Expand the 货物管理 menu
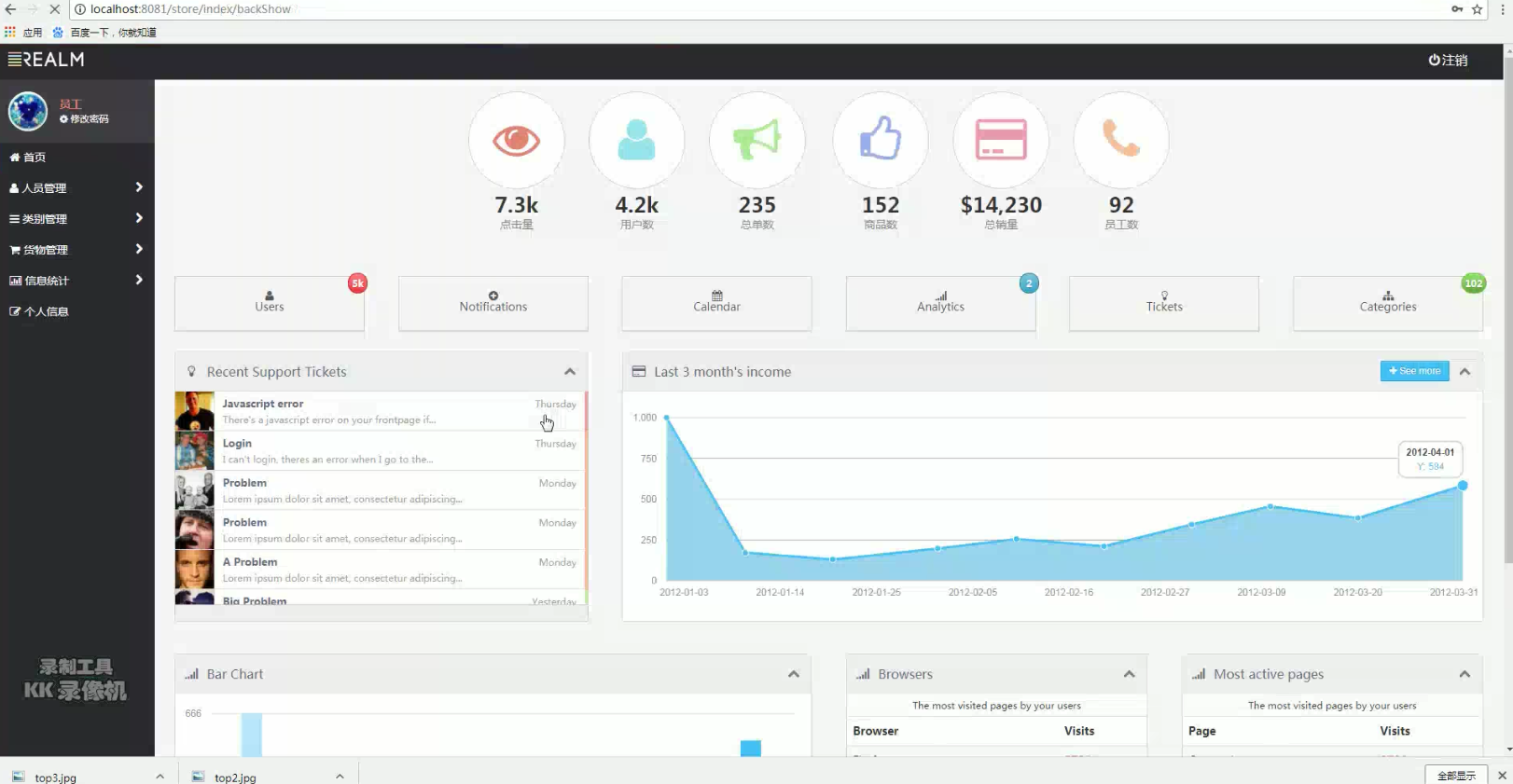The height and width of the screenshot is (784, 1513). (x=77, y=250)
